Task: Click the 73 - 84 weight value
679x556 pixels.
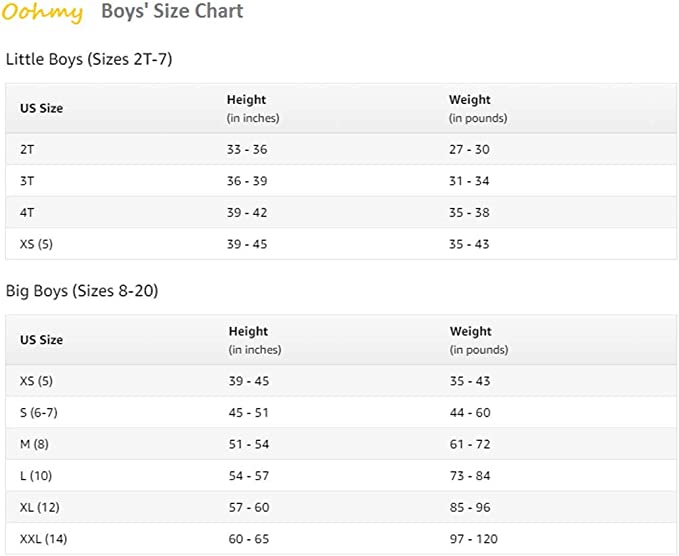Action: click(x=470, y=476)
